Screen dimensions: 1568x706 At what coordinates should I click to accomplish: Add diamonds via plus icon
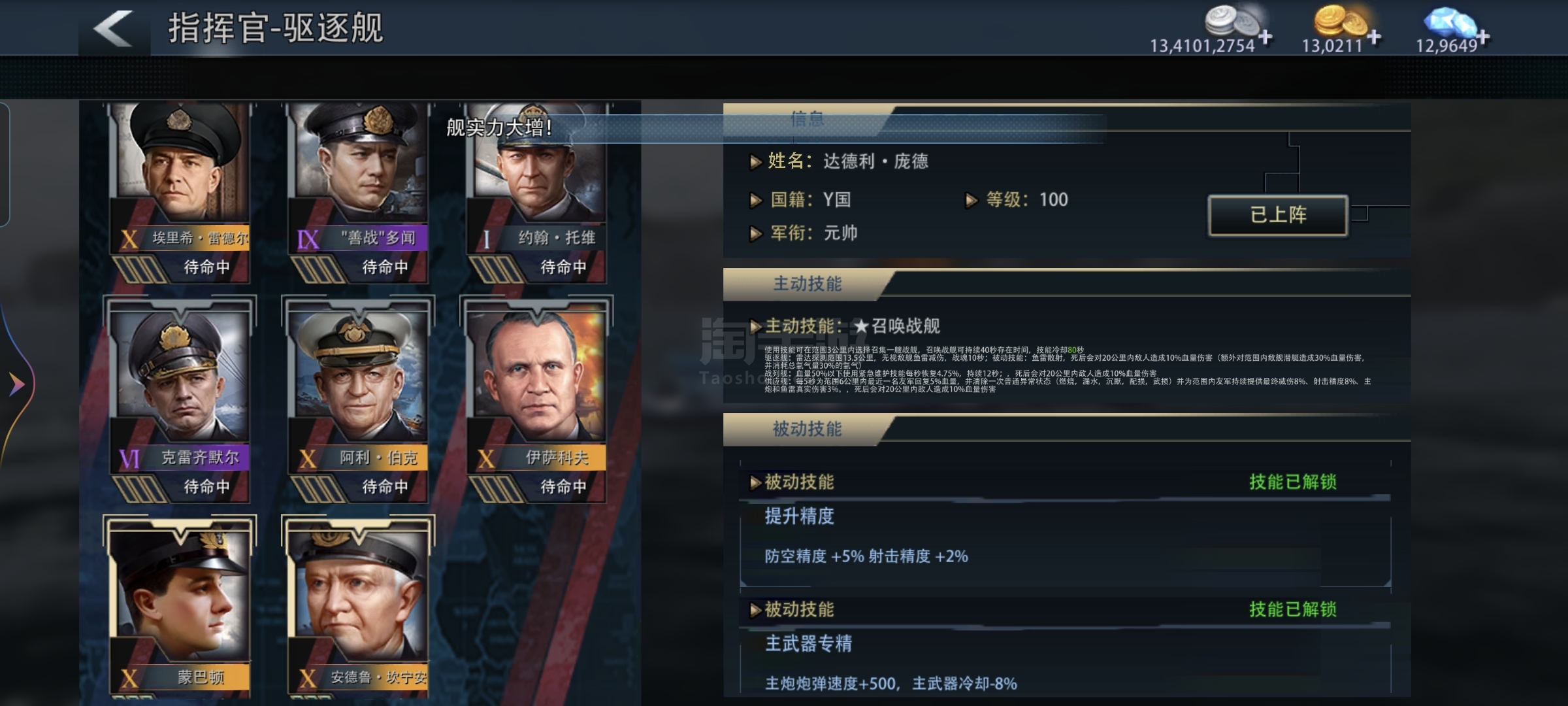click(1483, 37)
